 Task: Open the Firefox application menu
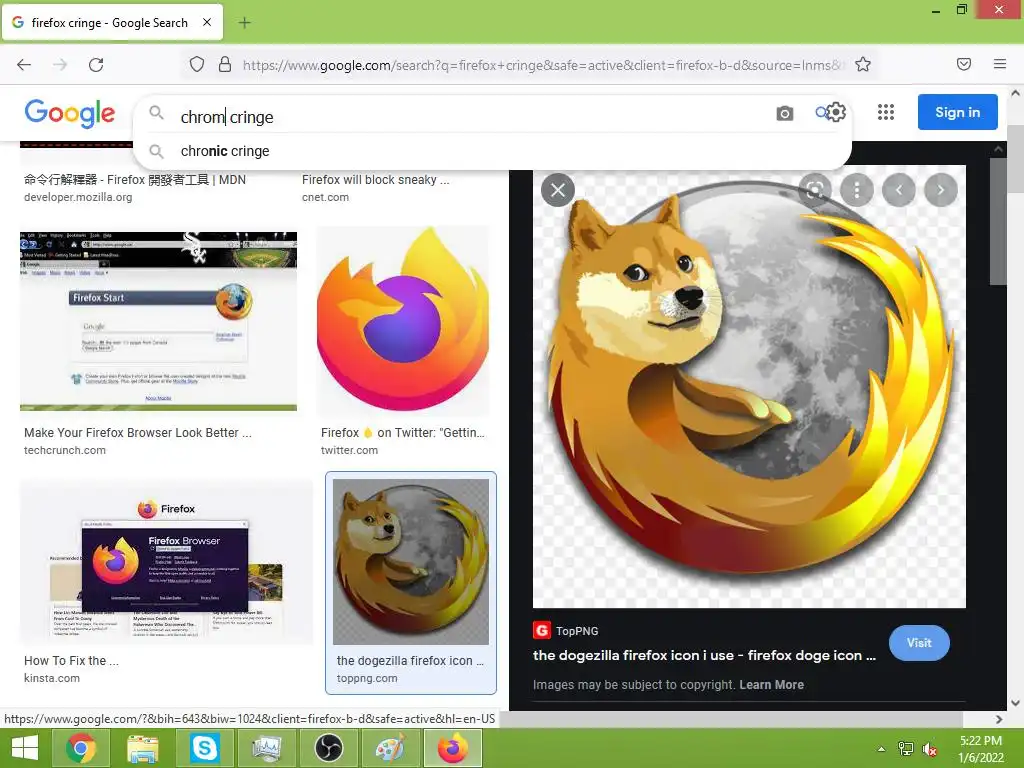(999, 64)
